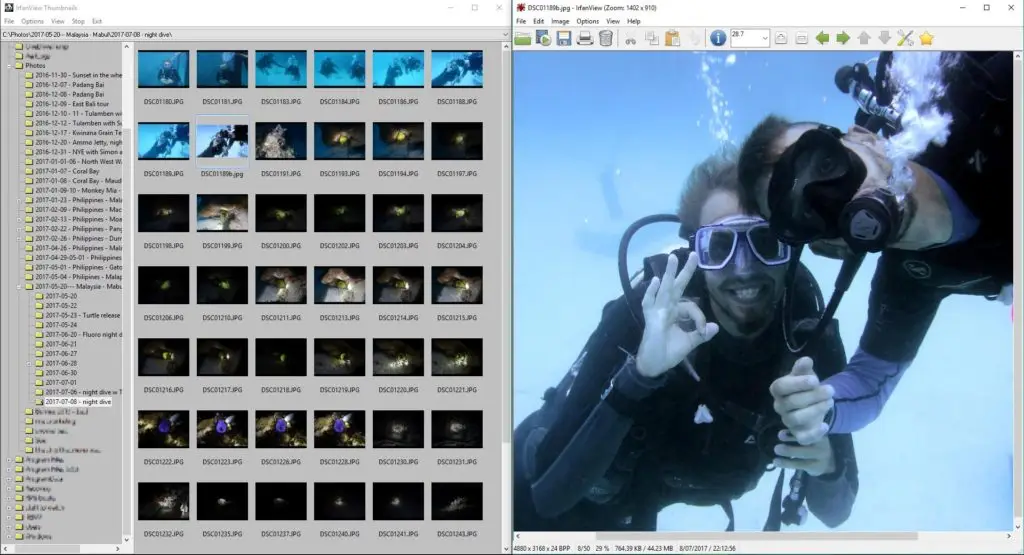Click Stop in Thumbnails menu bar

tap(78, 21)
